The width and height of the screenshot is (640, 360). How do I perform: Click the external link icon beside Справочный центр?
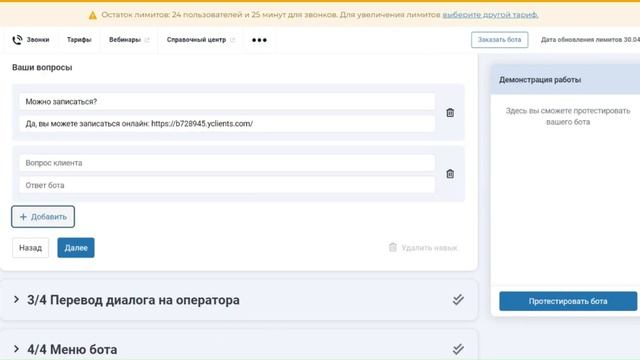(233, 40)
